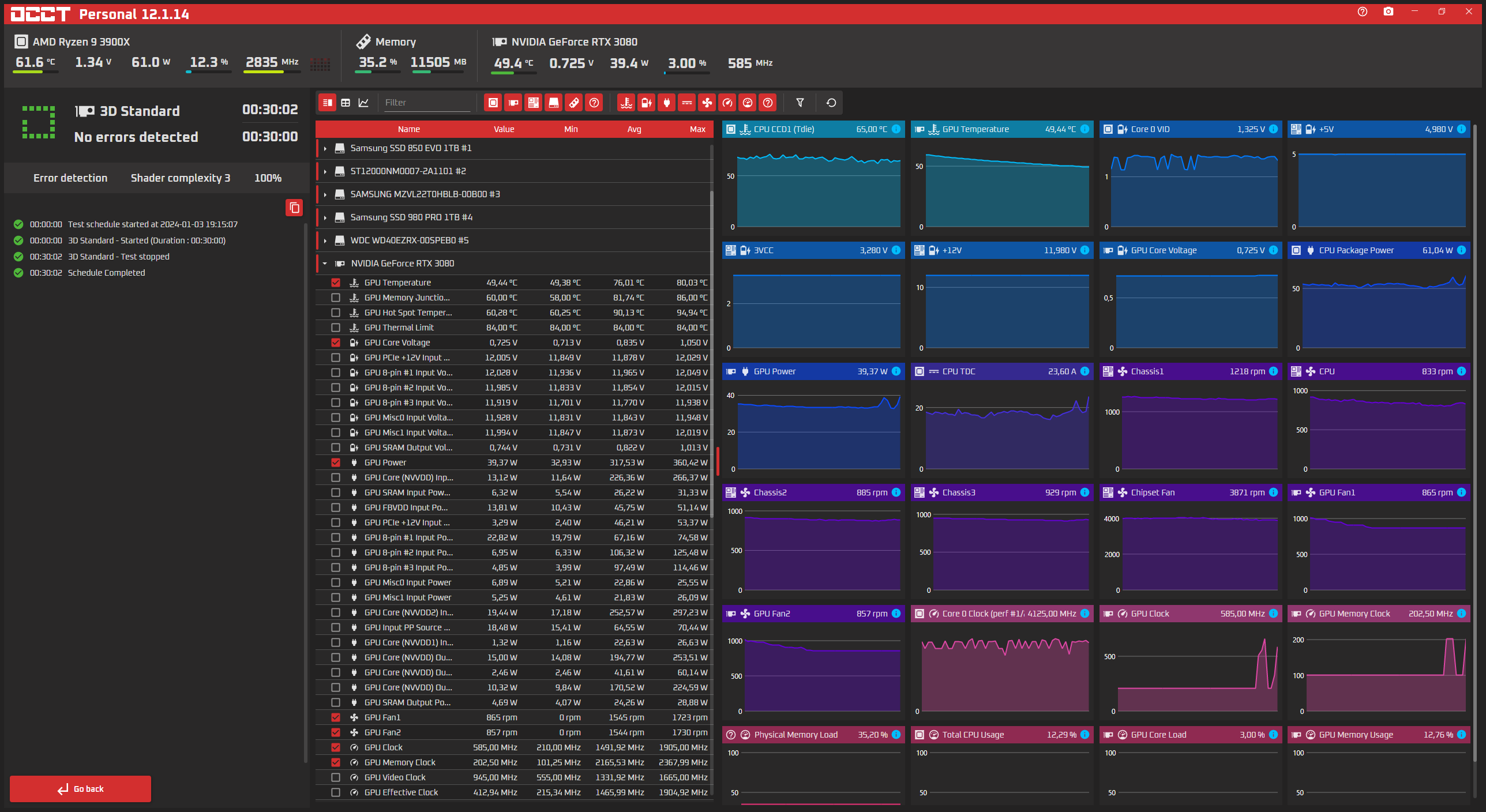Image resolution: width=1486 pixels, height=812 pixels.
Task: Switch to the combined table and graph view
Action: click(327, 103)
